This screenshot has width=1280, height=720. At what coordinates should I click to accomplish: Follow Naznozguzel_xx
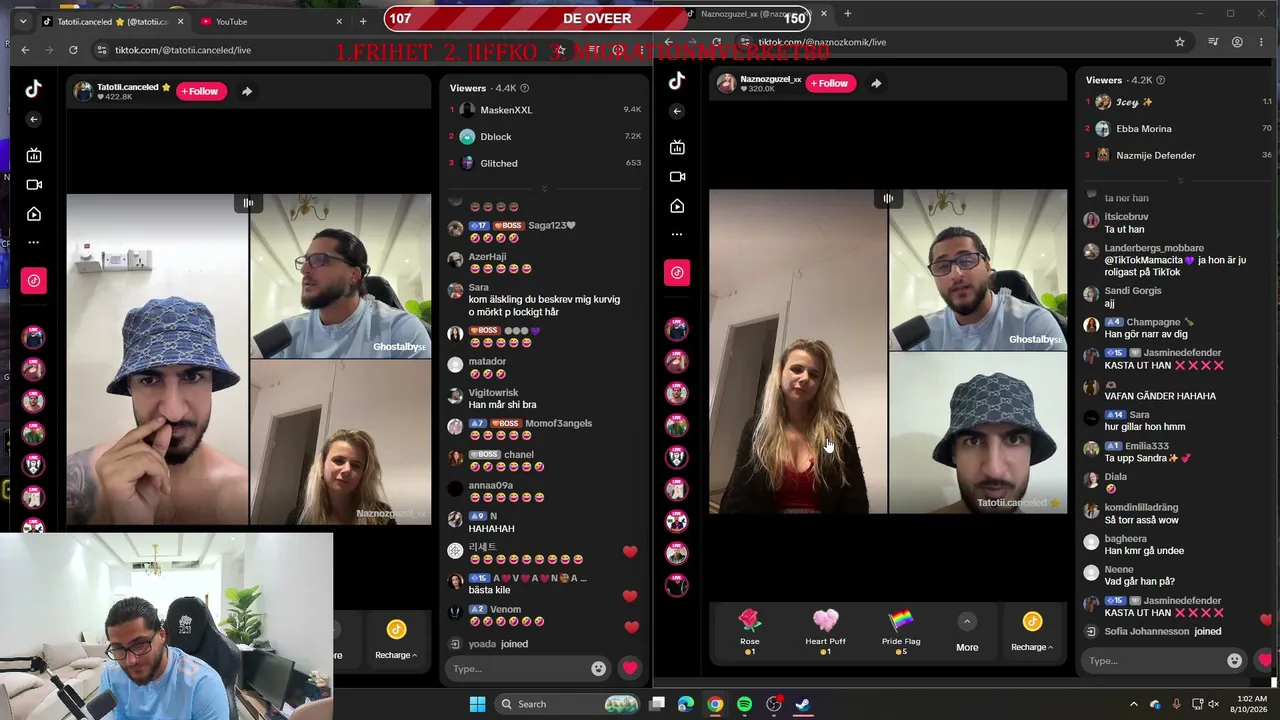pyautogui.click(x=830, y=83)
